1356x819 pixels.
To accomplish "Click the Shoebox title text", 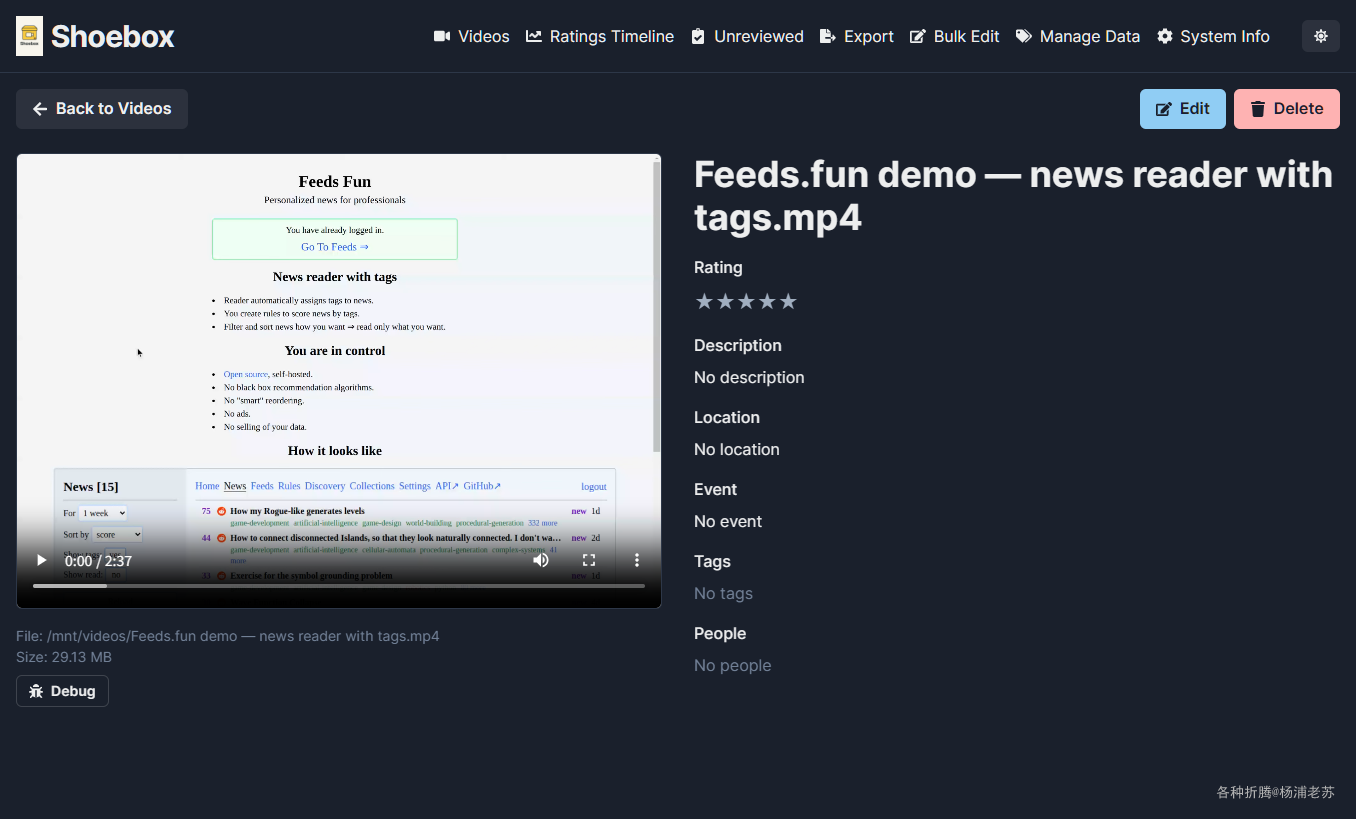I will click(x=112, y=37).
